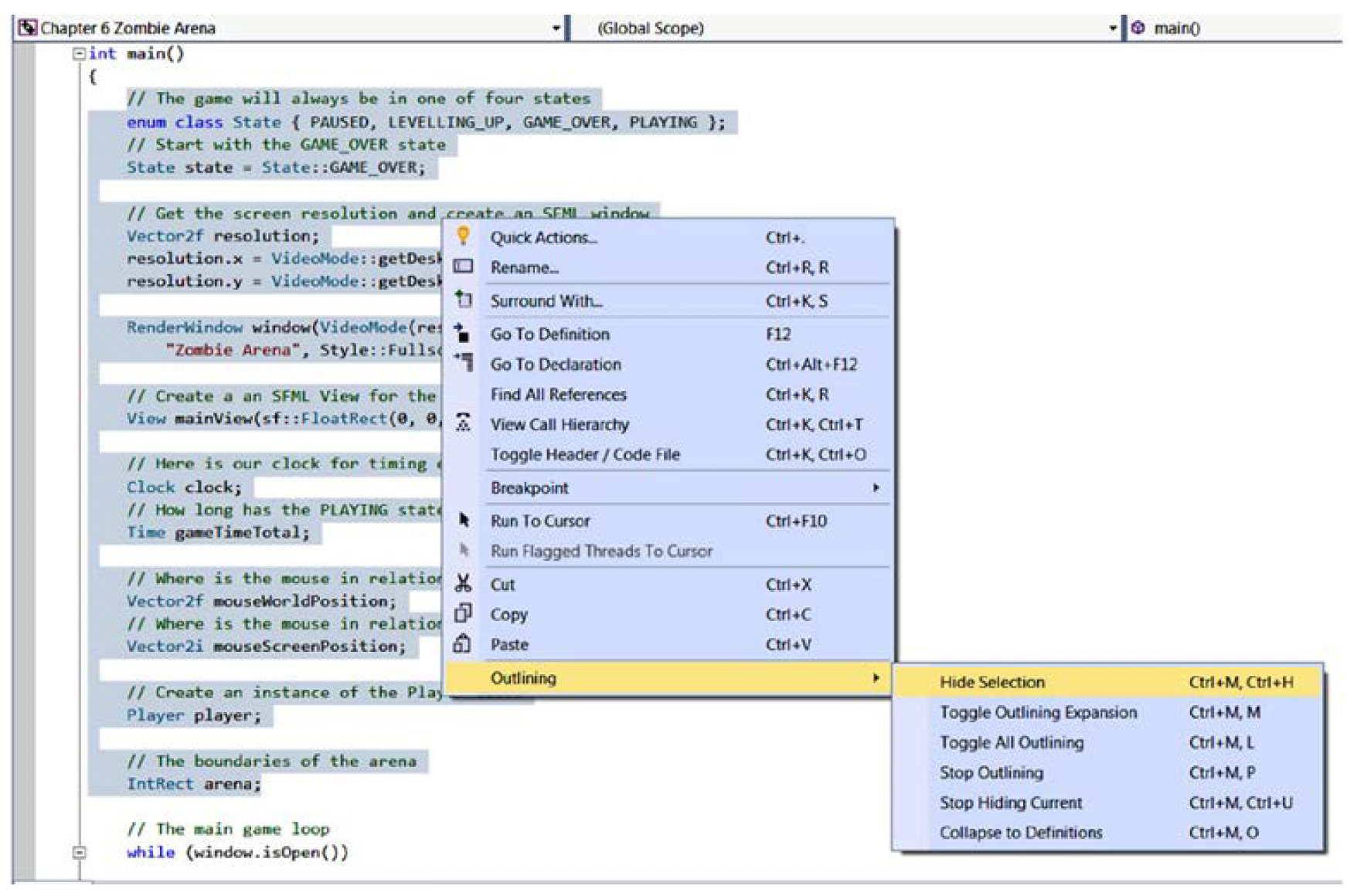The height and width of the screenshot is (896, 1357).
Task: Click the Cut scissors icon
Action: click(x=463, y=583)
